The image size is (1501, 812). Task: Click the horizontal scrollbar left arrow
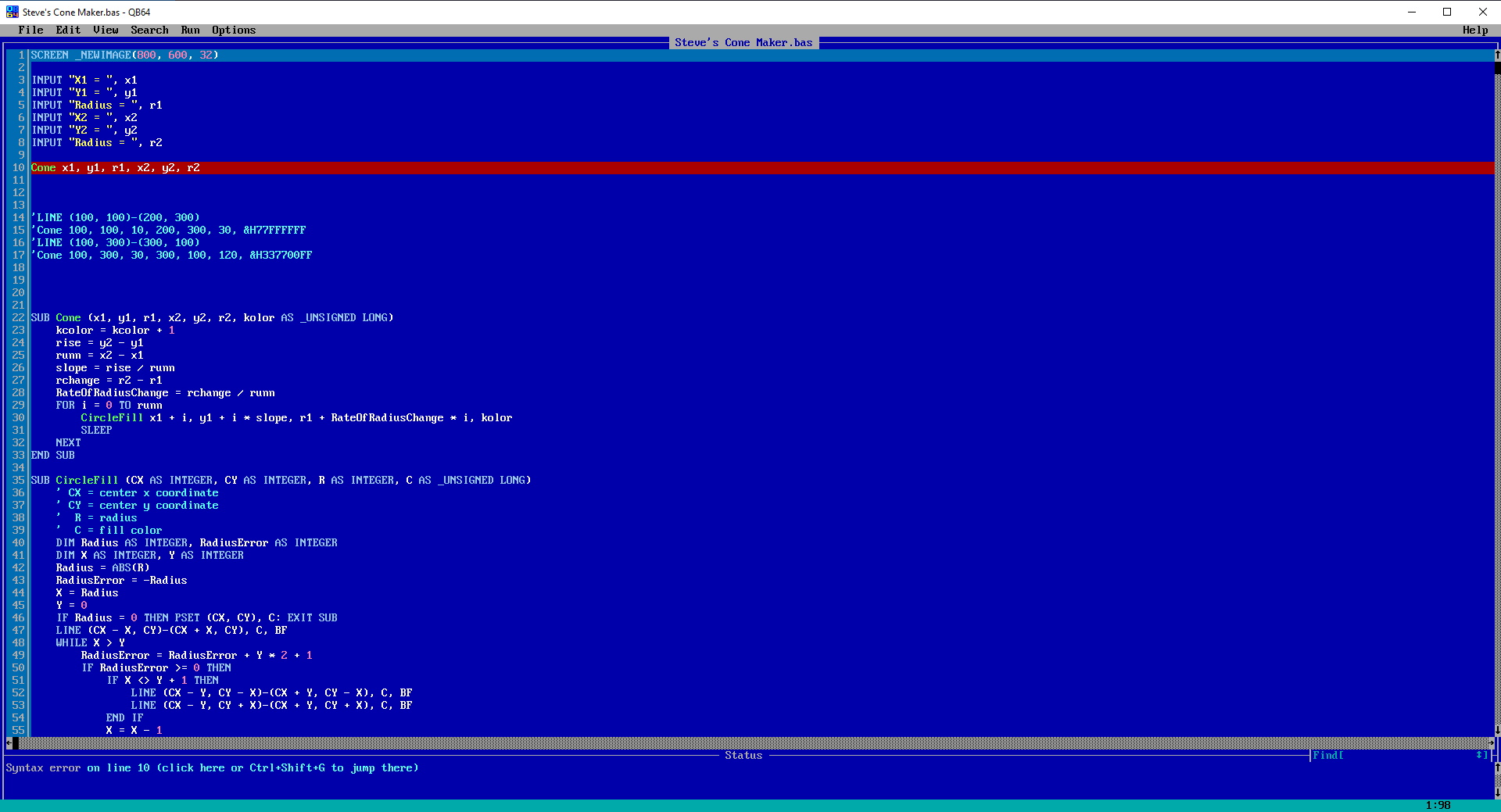[9, 742]
